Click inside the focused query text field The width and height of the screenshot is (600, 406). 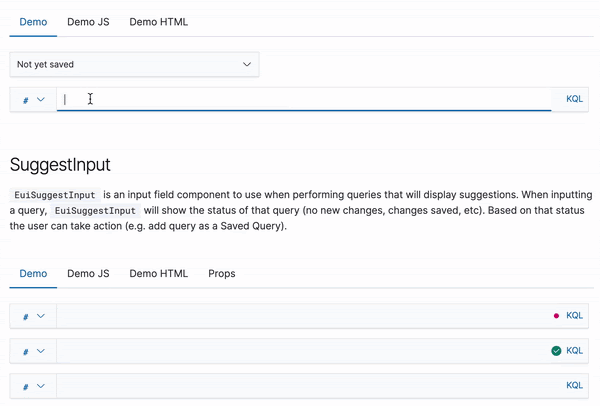(304, 99)
